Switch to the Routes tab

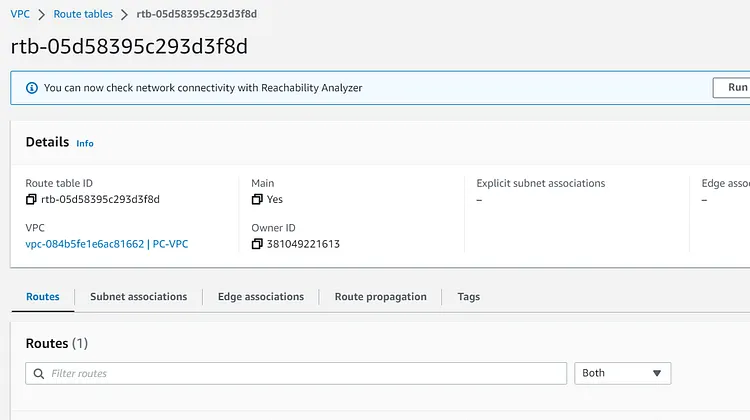[x=43, y=297]
